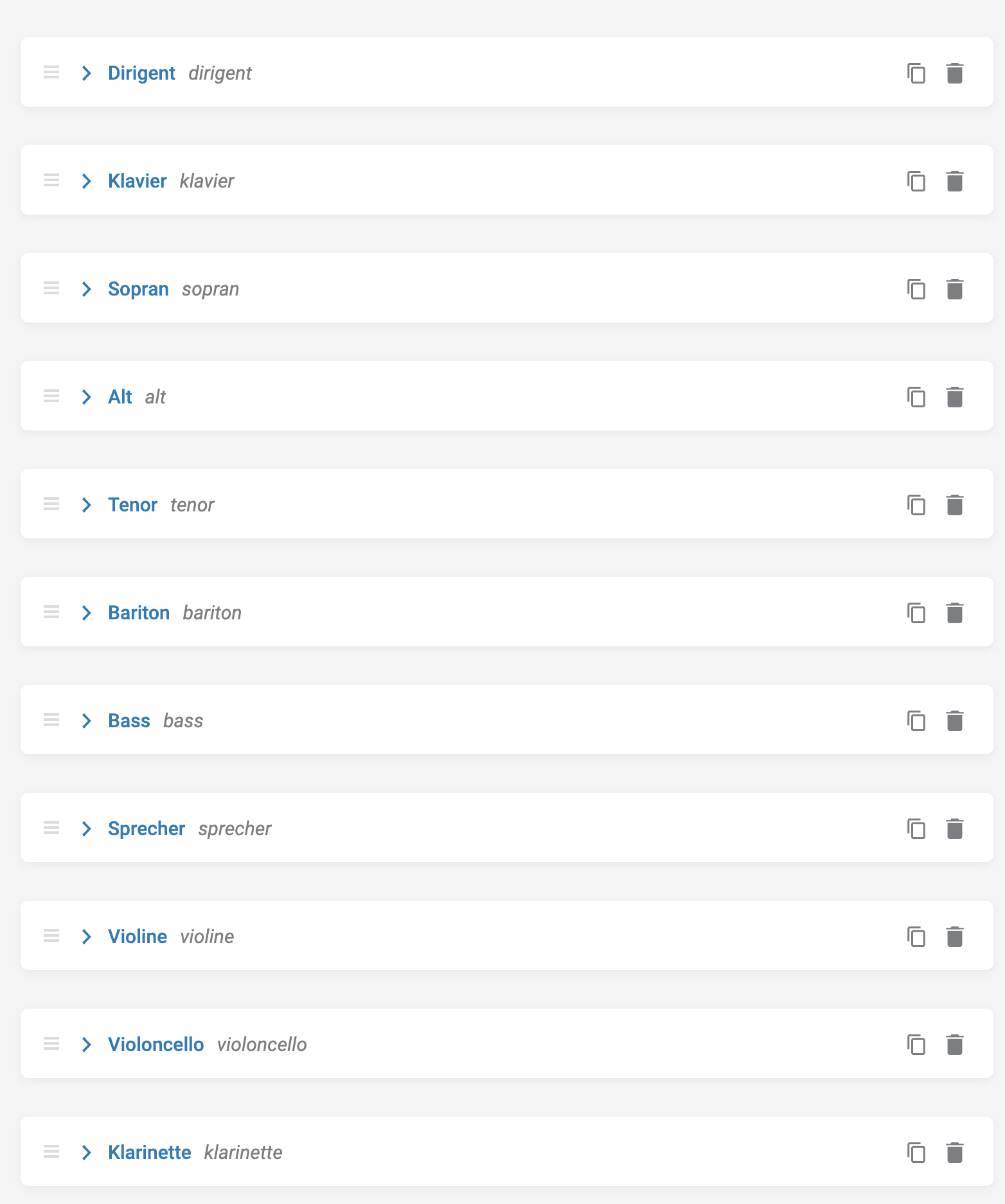Copy the Klarinette item
This screenshot has width=1005, height=1204.
(916, 1153)
